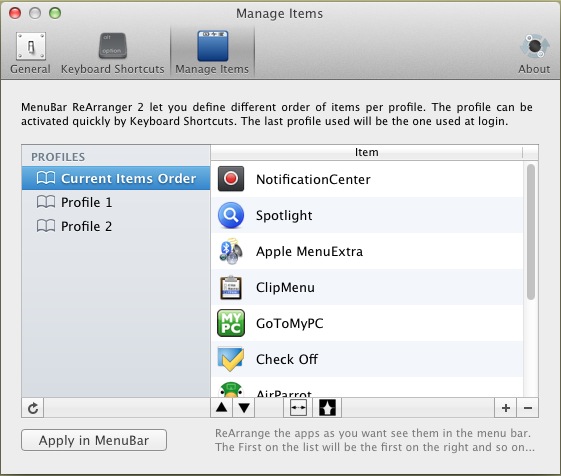
Task: Click the Item column header
Action: tap(367, 152)
